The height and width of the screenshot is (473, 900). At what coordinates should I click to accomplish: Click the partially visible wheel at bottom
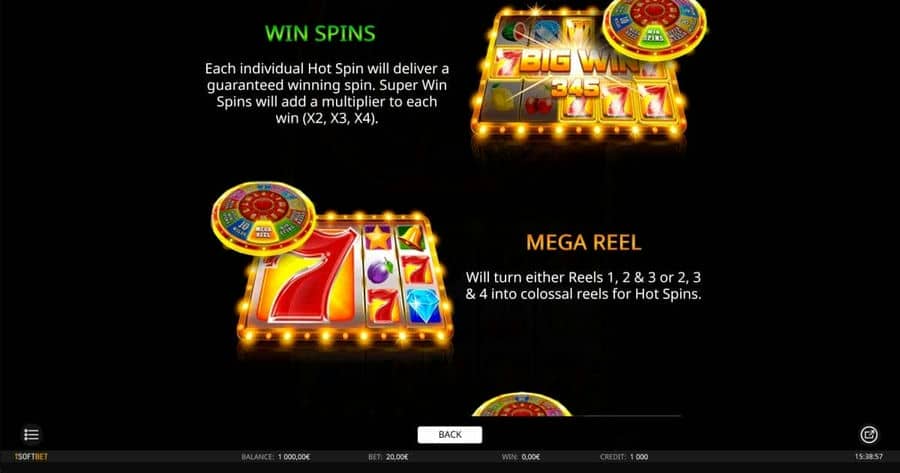pyautogui.click(x=522, y=405)
